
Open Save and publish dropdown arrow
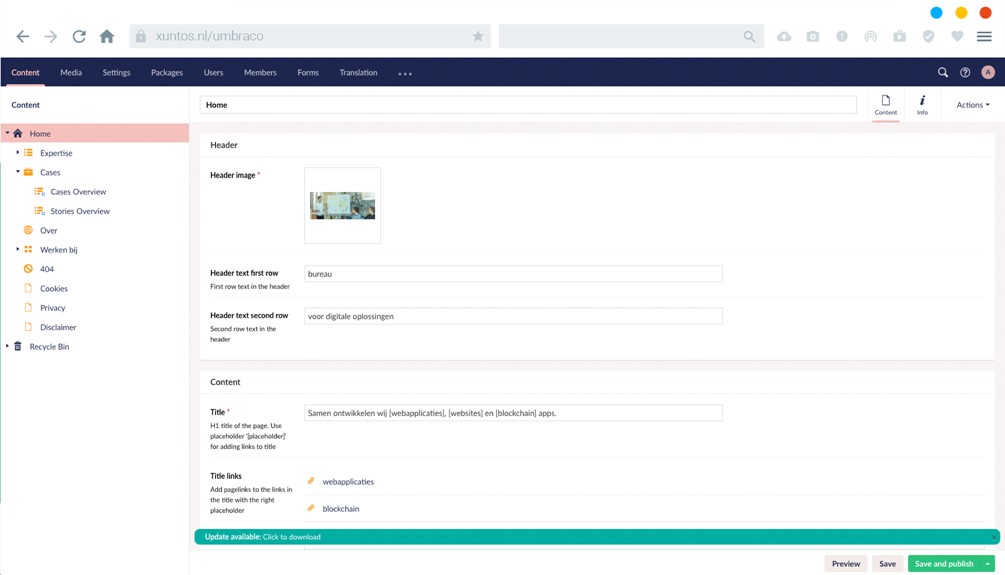pyautogui.click(x=988, y=564)
